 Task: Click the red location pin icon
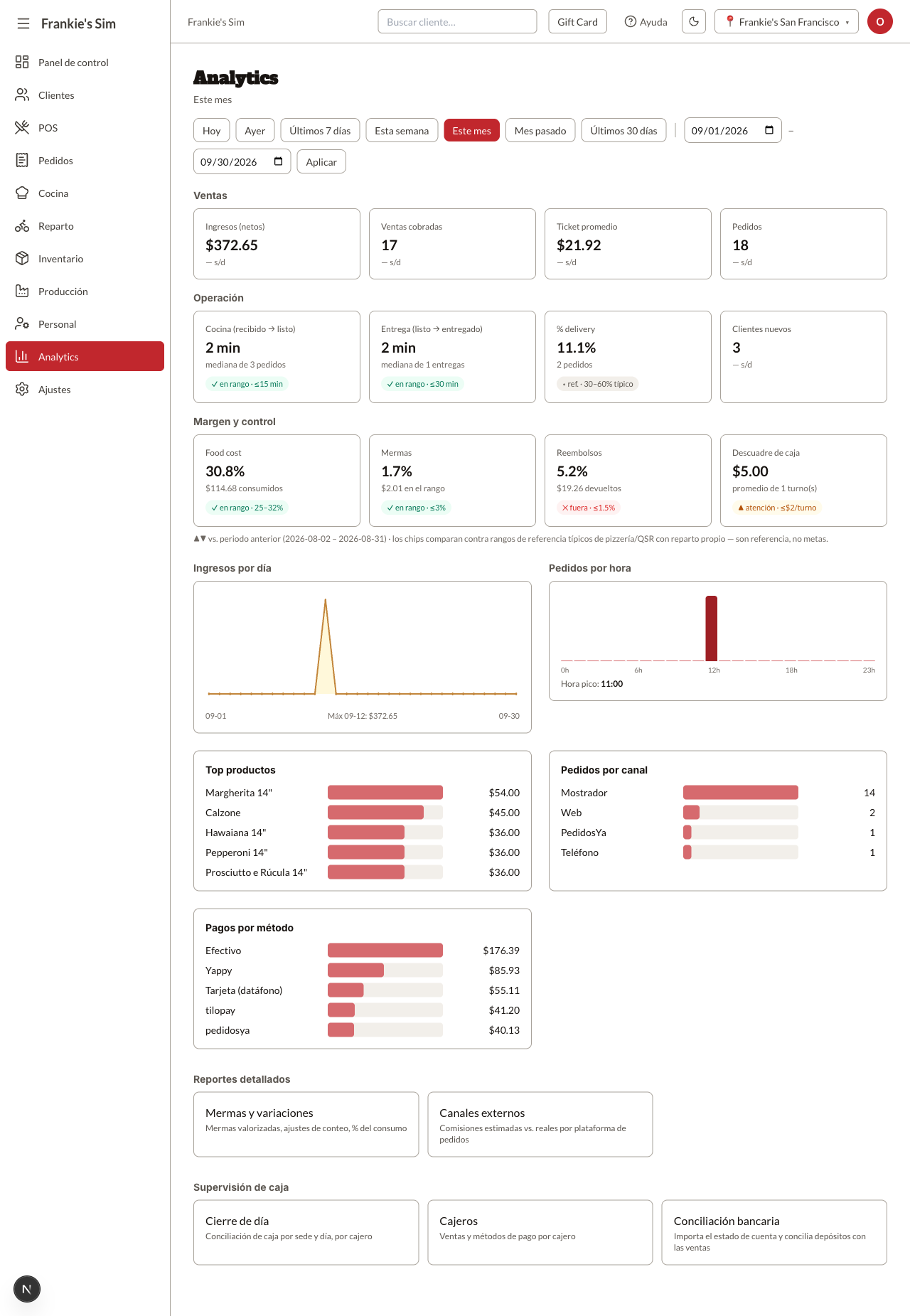(x=729, y=21)
